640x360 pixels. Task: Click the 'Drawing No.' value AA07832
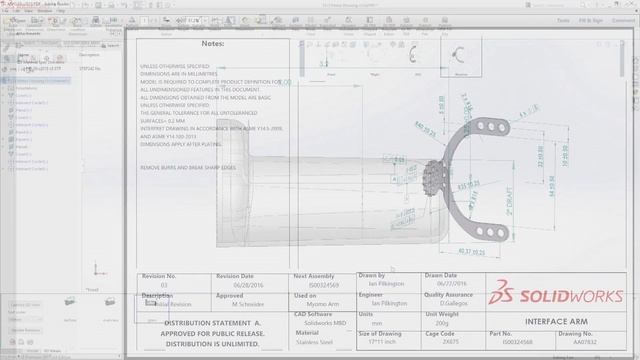pos(584,342)
